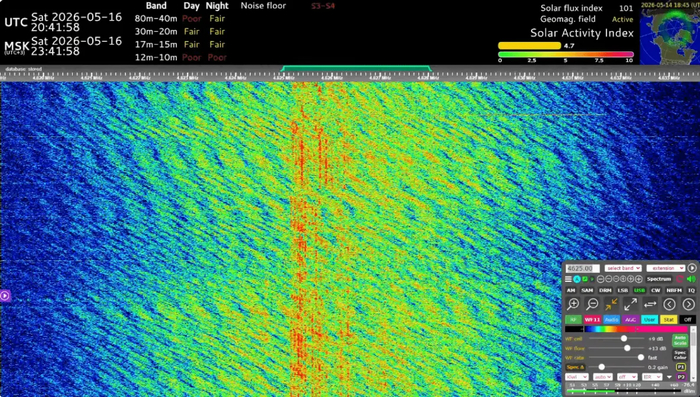Select SAM demodulation mode
Image resolution: width=700 pixels, height=397 pixels.
point(587,290)
